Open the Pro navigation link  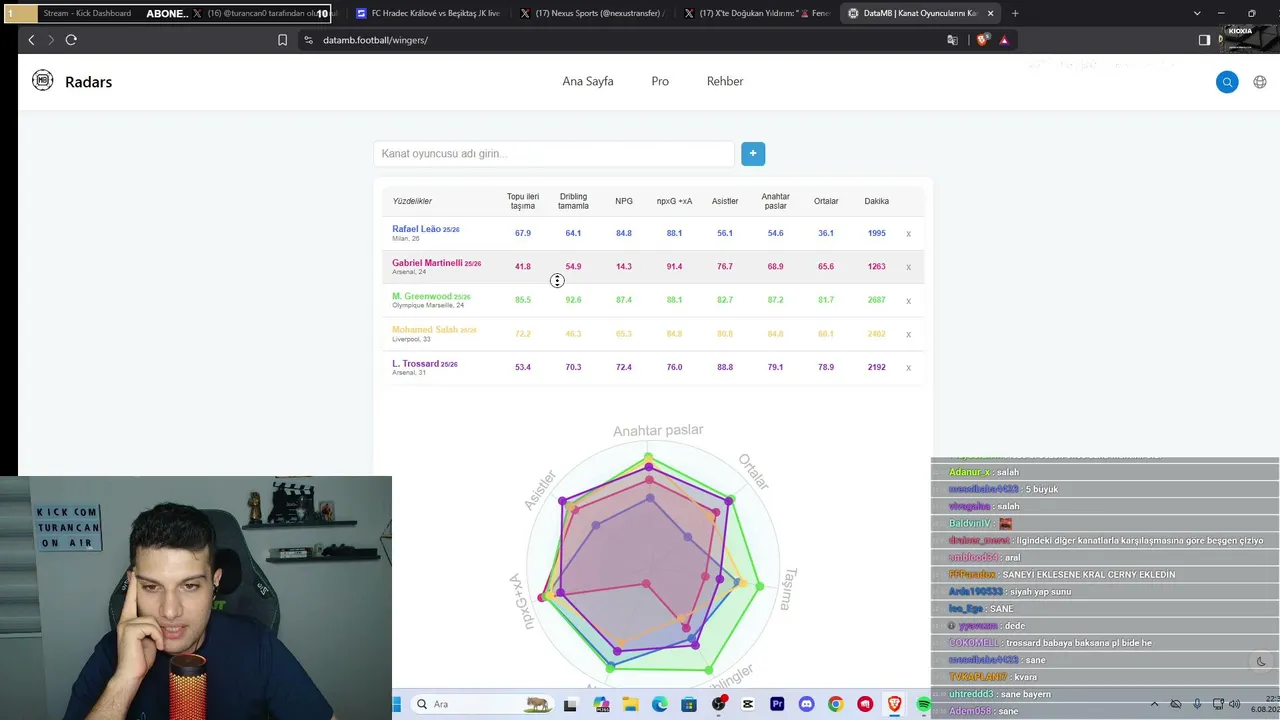pyautogui.click(x=660, y=81)
